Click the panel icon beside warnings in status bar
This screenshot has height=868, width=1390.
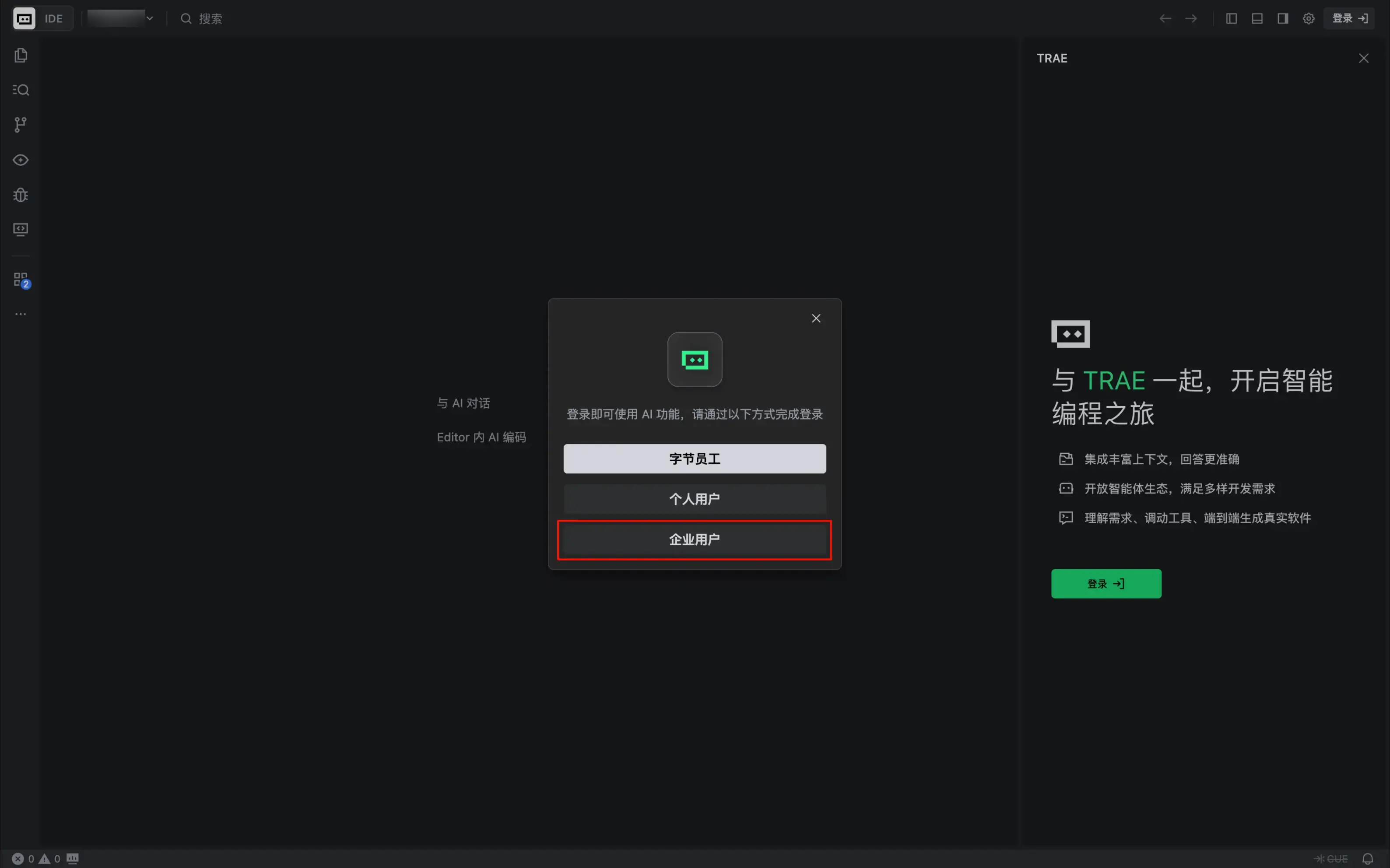72,859
